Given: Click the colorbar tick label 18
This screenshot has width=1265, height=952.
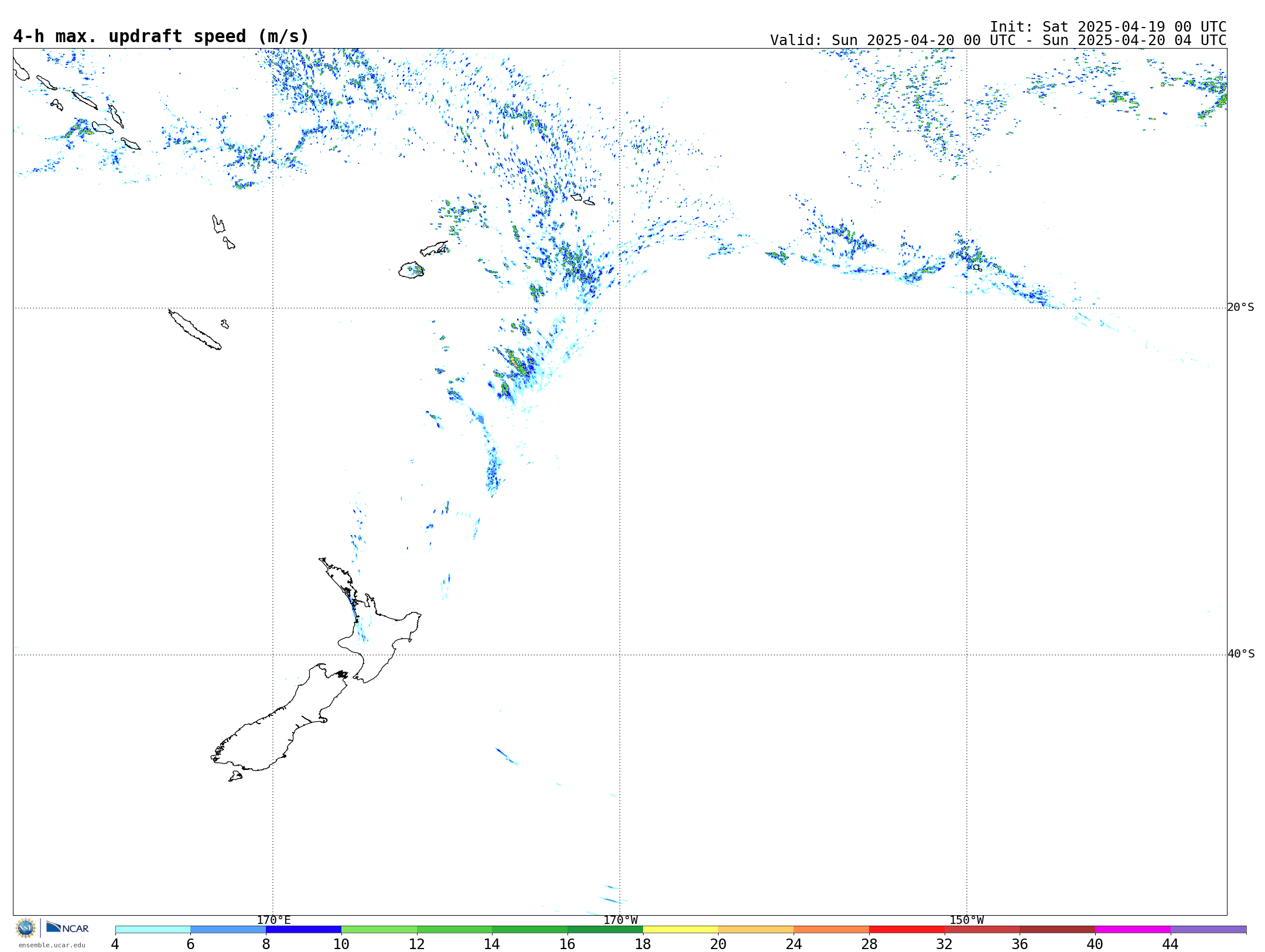Looking at the screenshot, I should click(643, 944).
